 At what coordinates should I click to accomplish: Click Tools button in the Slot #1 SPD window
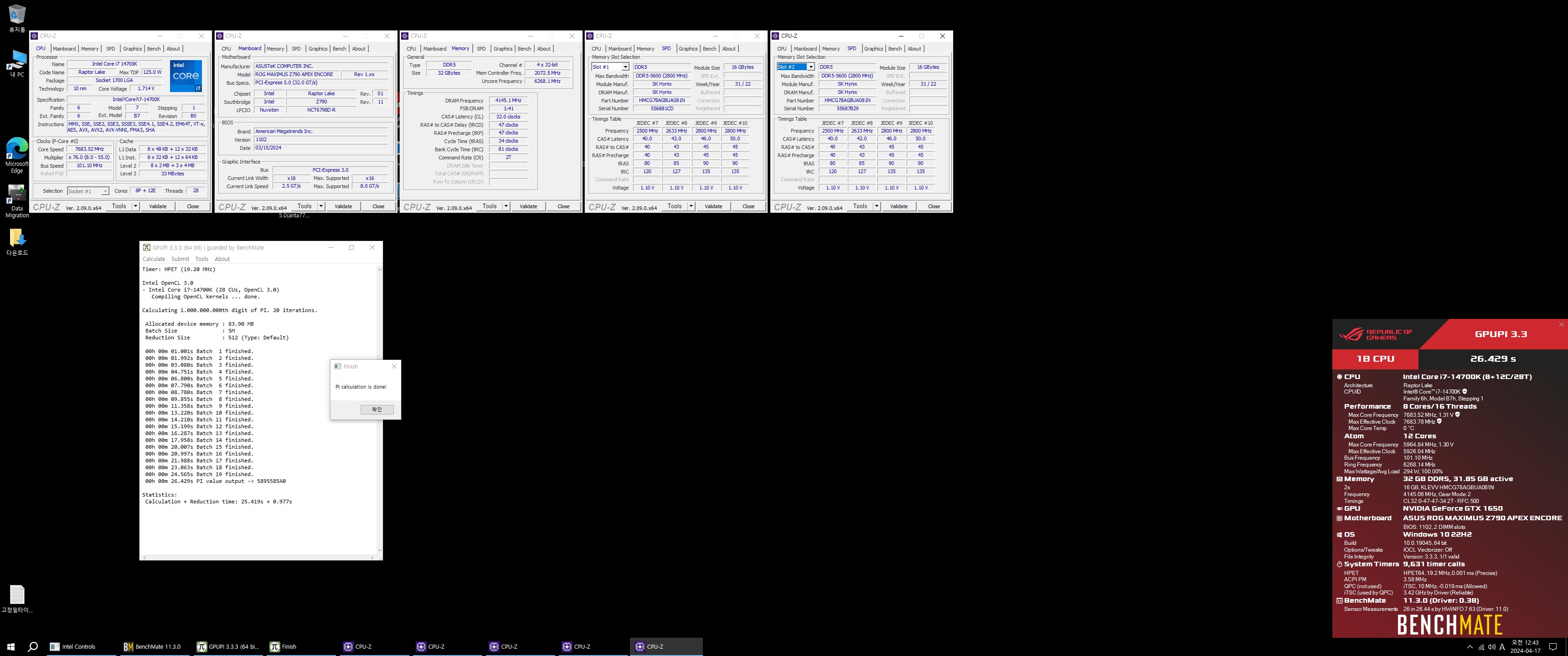pyautogui.click(x=675, y=206)
